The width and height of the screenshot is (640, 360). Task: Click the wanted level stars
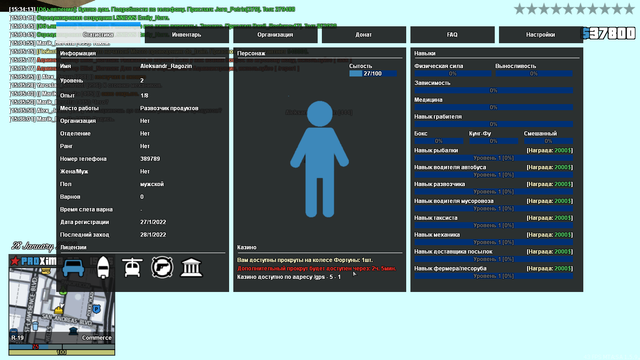tap(574, 9)
